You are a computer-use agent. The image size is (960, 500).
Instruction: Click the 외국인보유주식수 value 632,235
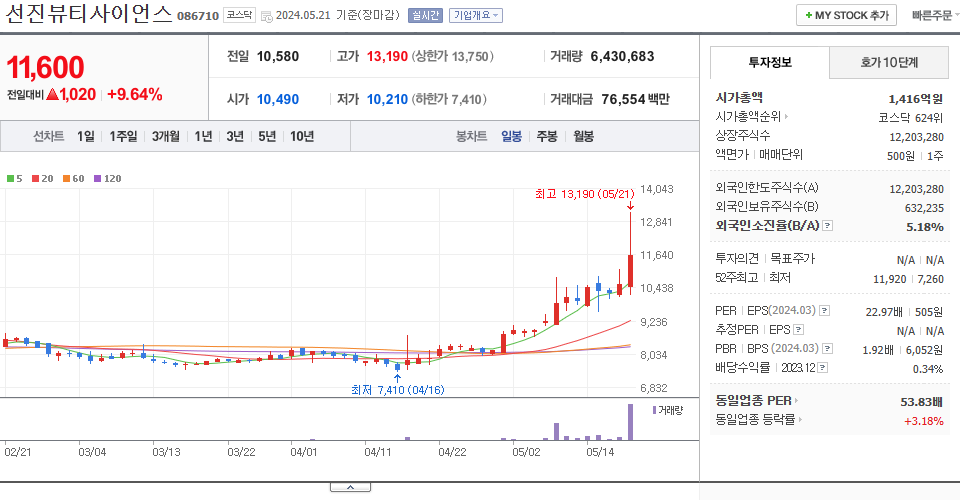coord(924,208)
